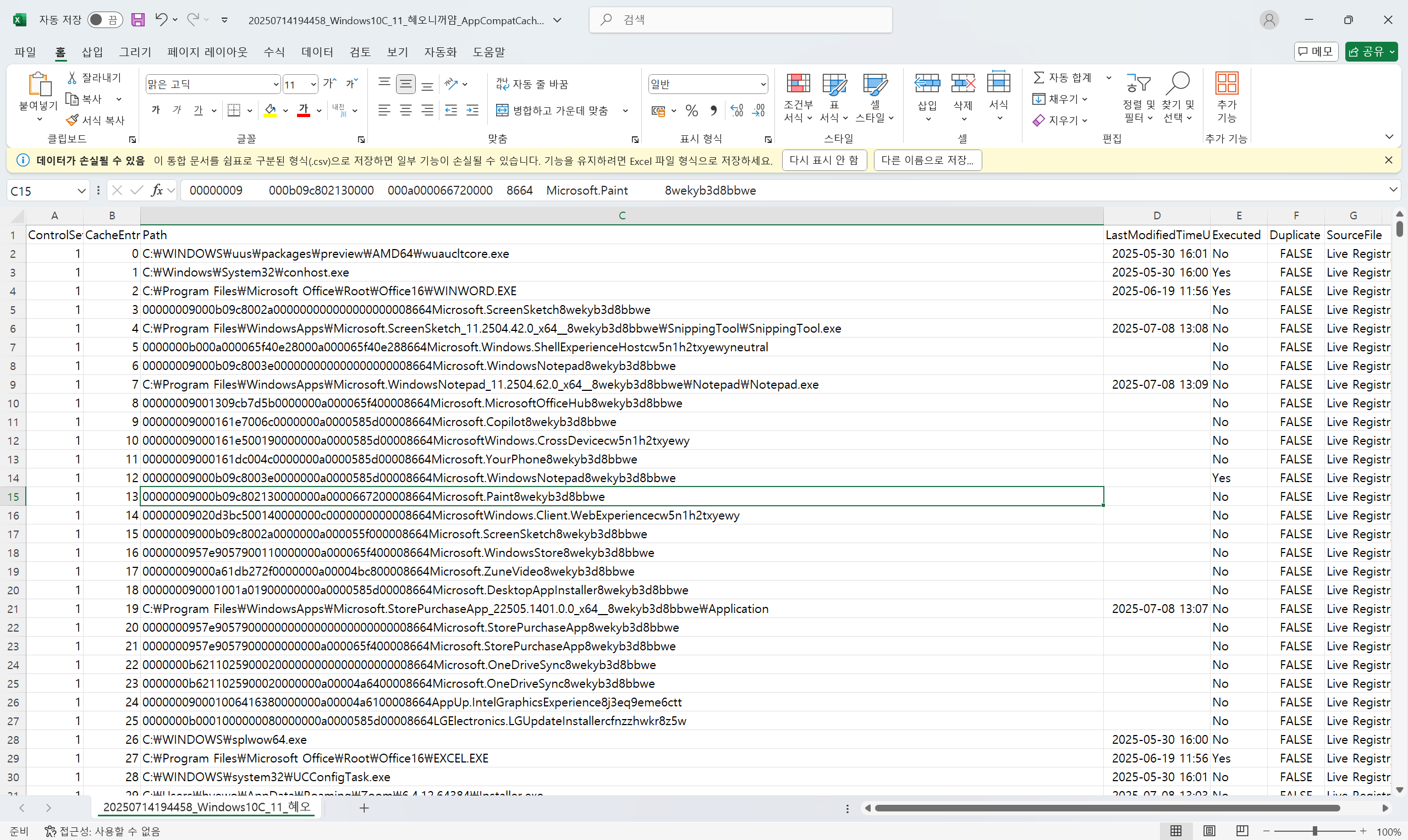Click the Insert Function fx icon
The width and height of the screenshot is (1408, 840).
tap(157, 191)
